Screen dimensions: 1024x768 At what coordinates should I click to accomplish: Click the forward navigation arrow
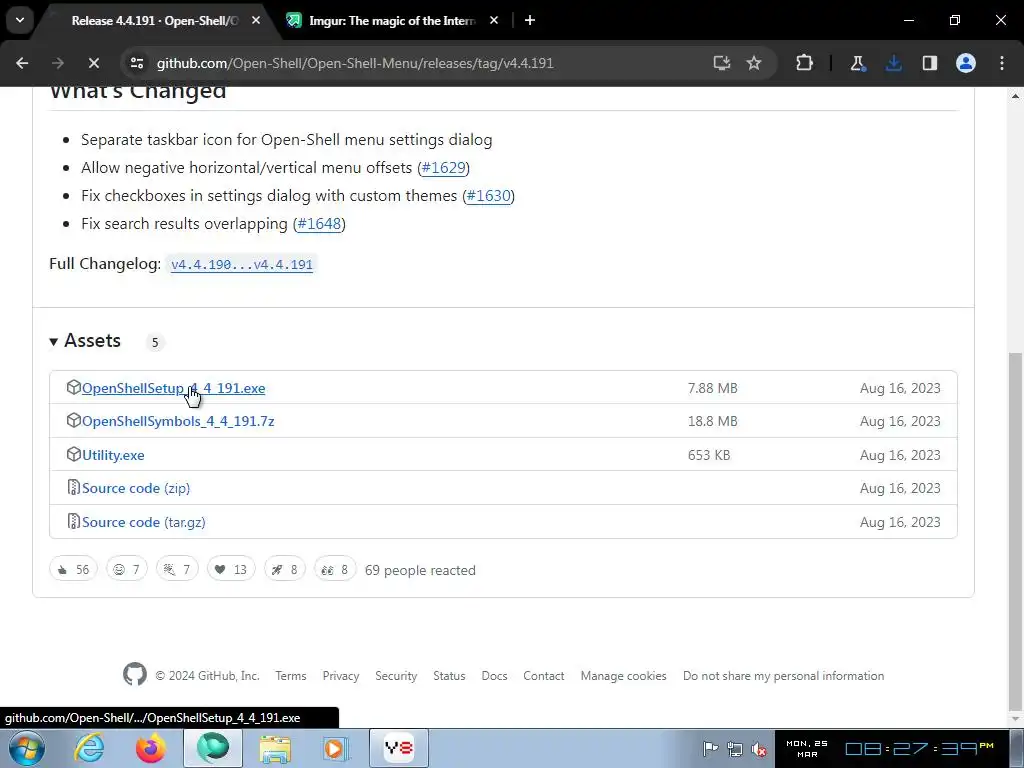click(x=58, y=63)
